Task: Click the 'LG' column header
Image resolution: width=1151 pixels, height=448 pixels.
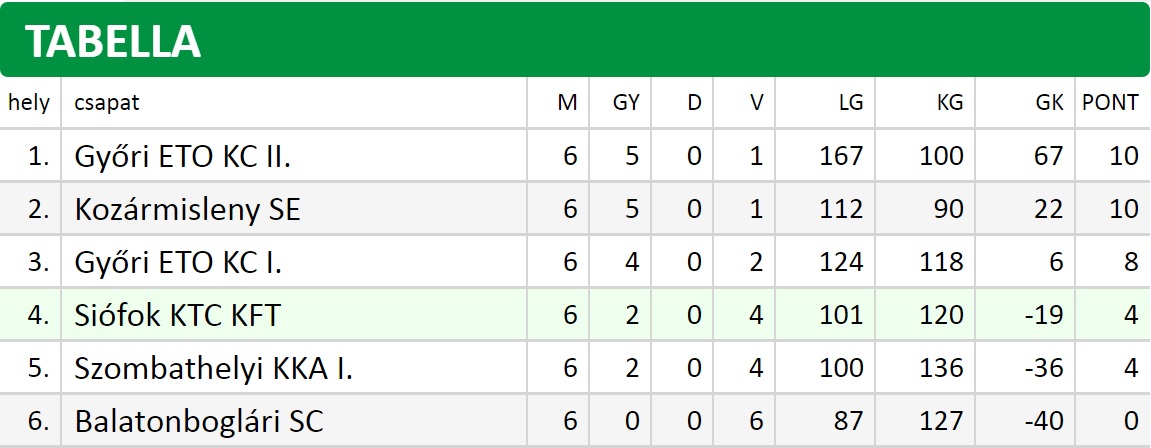Action: click(852, 103)
